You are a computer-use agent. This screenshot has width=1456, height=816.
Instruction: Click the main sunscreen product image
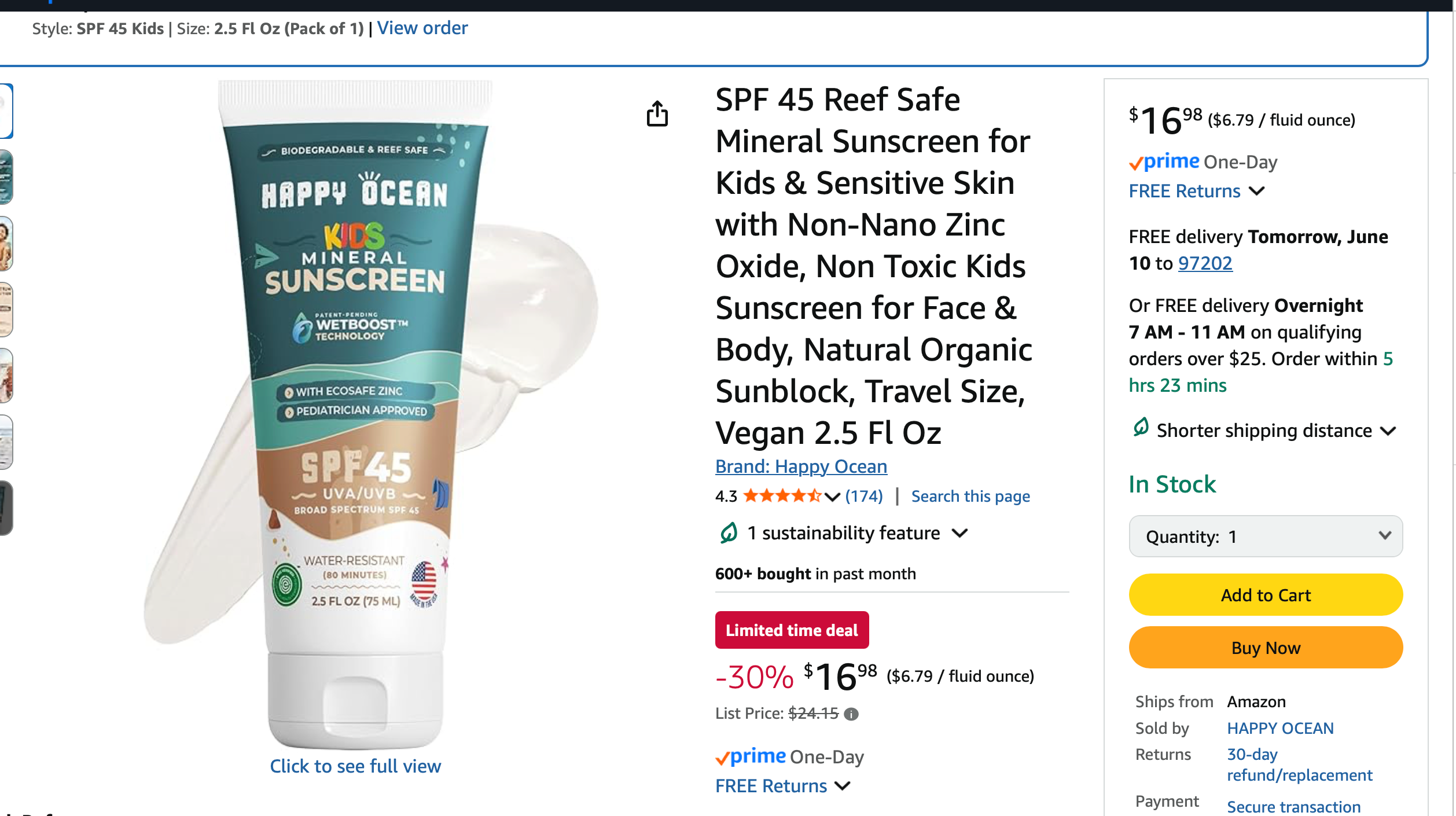tap(355, 405)
